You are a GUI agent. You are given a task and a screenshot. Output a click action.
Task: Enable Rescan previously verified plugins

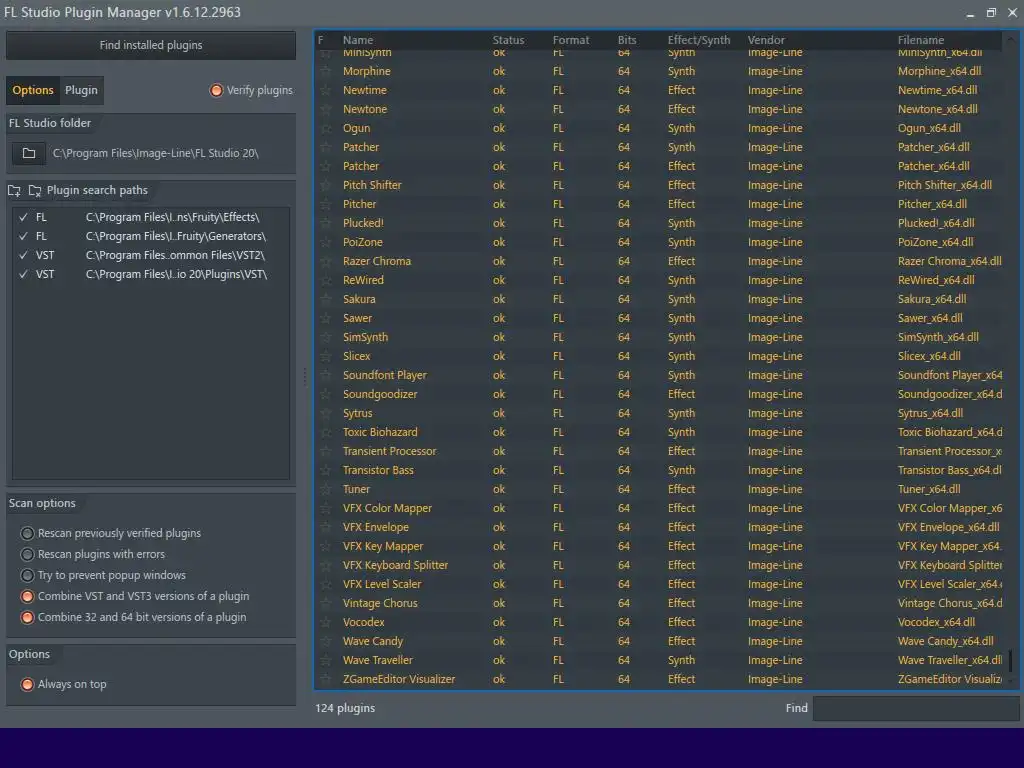27,534
